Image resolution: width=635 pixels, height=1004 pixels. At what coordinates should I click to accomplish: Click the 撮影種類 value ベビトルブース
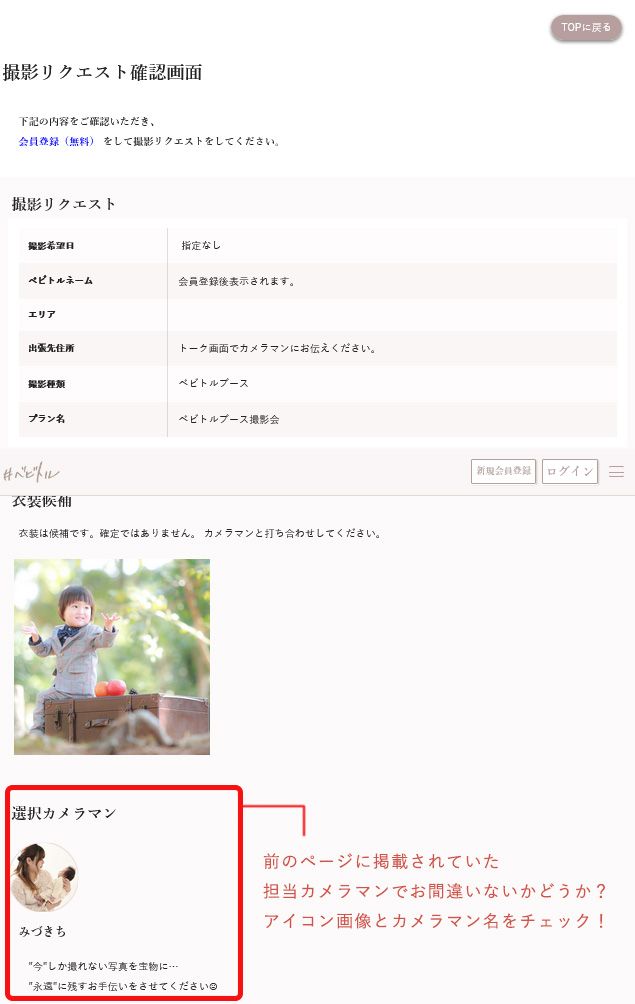point(213,383)
